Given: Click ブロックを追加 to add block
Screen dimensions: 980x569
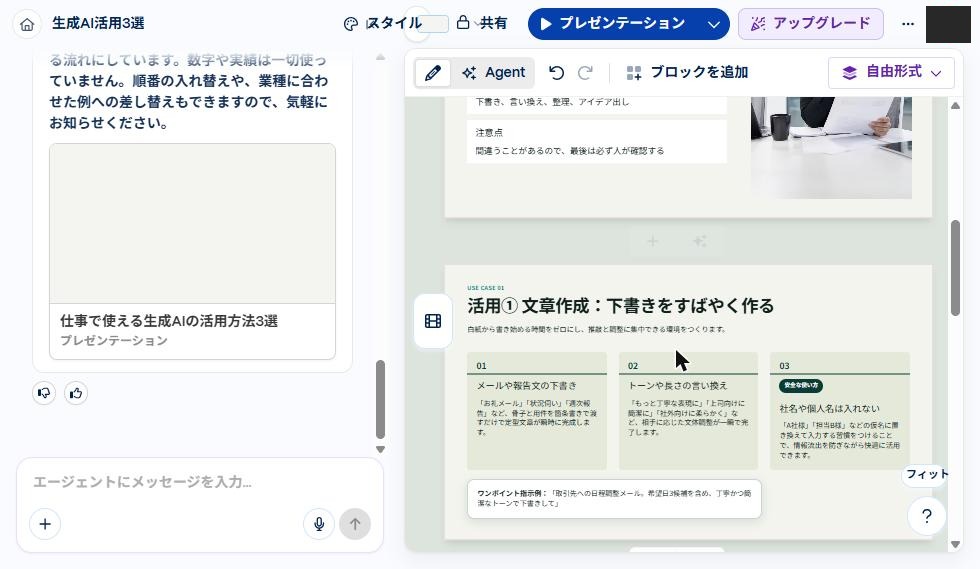Looking at the screenshot, I should (687, 73).
